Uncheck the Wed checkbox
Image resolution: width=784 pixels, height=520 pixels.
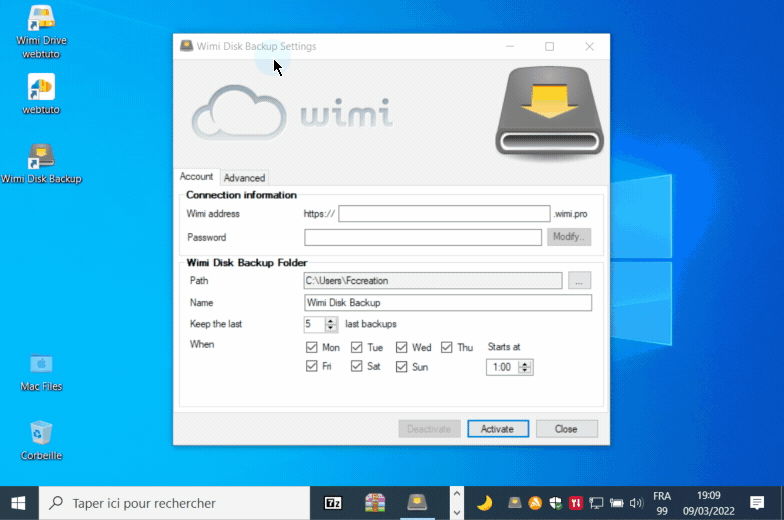point(402,347)
